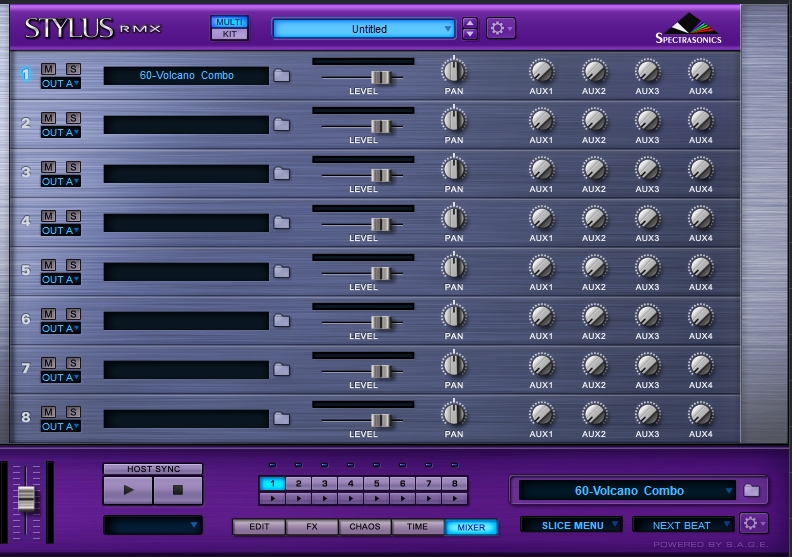Screen dimensions: 792x557
Task: Open the browser folder for part 4
Action: (x=282, y=223)
